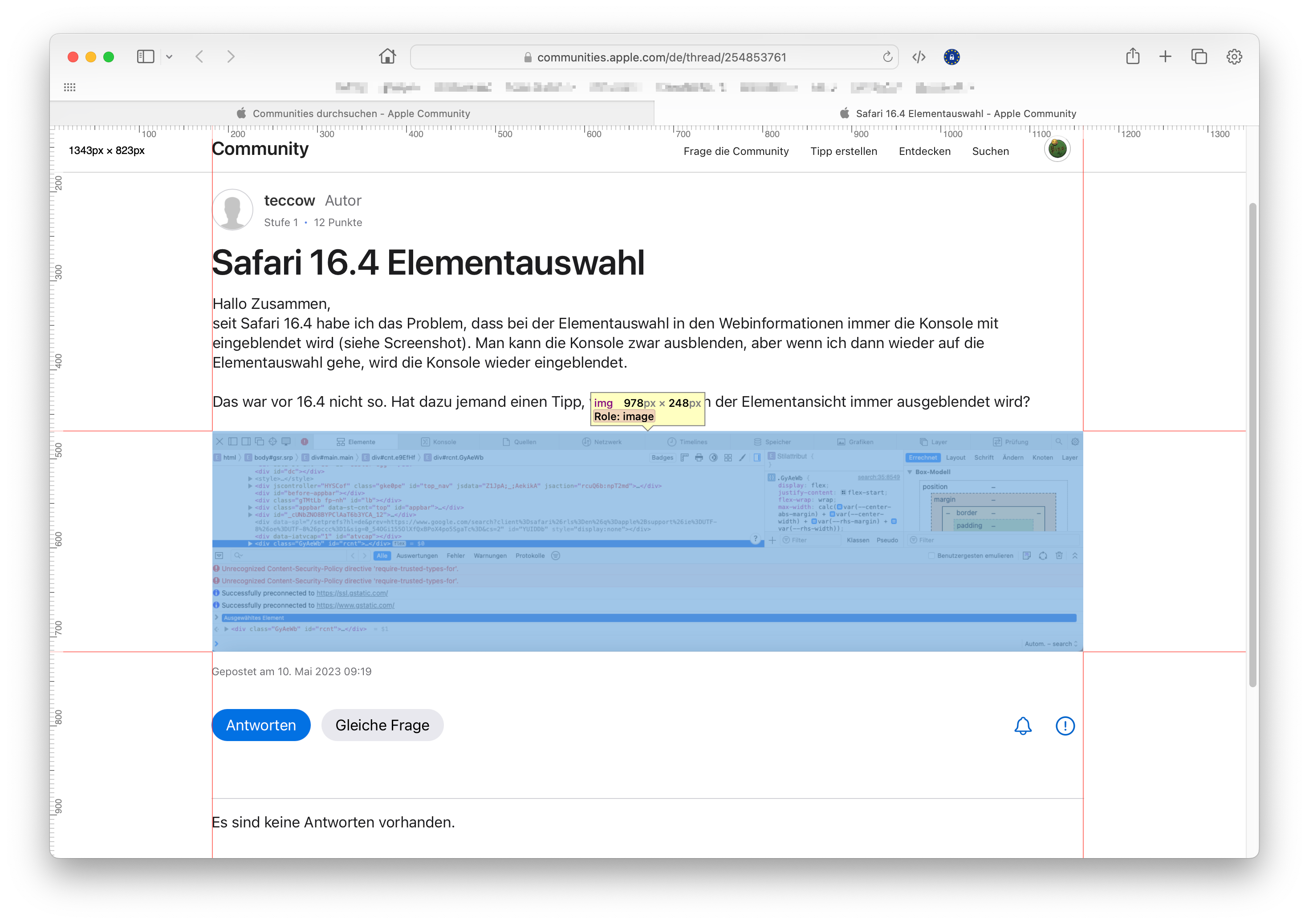
Task: Click the Safari home icon
Action: tap(387, 57)
